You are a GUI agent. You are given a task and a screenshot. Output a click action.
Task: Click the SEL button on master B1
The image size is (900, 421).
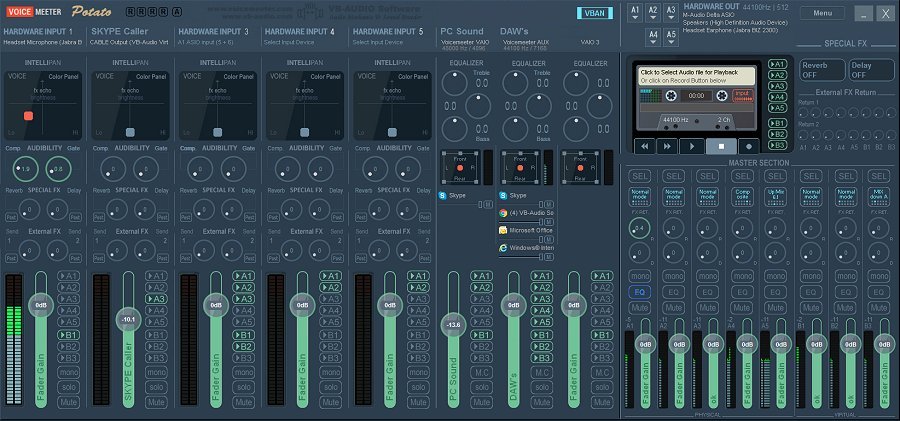(810, 176)
